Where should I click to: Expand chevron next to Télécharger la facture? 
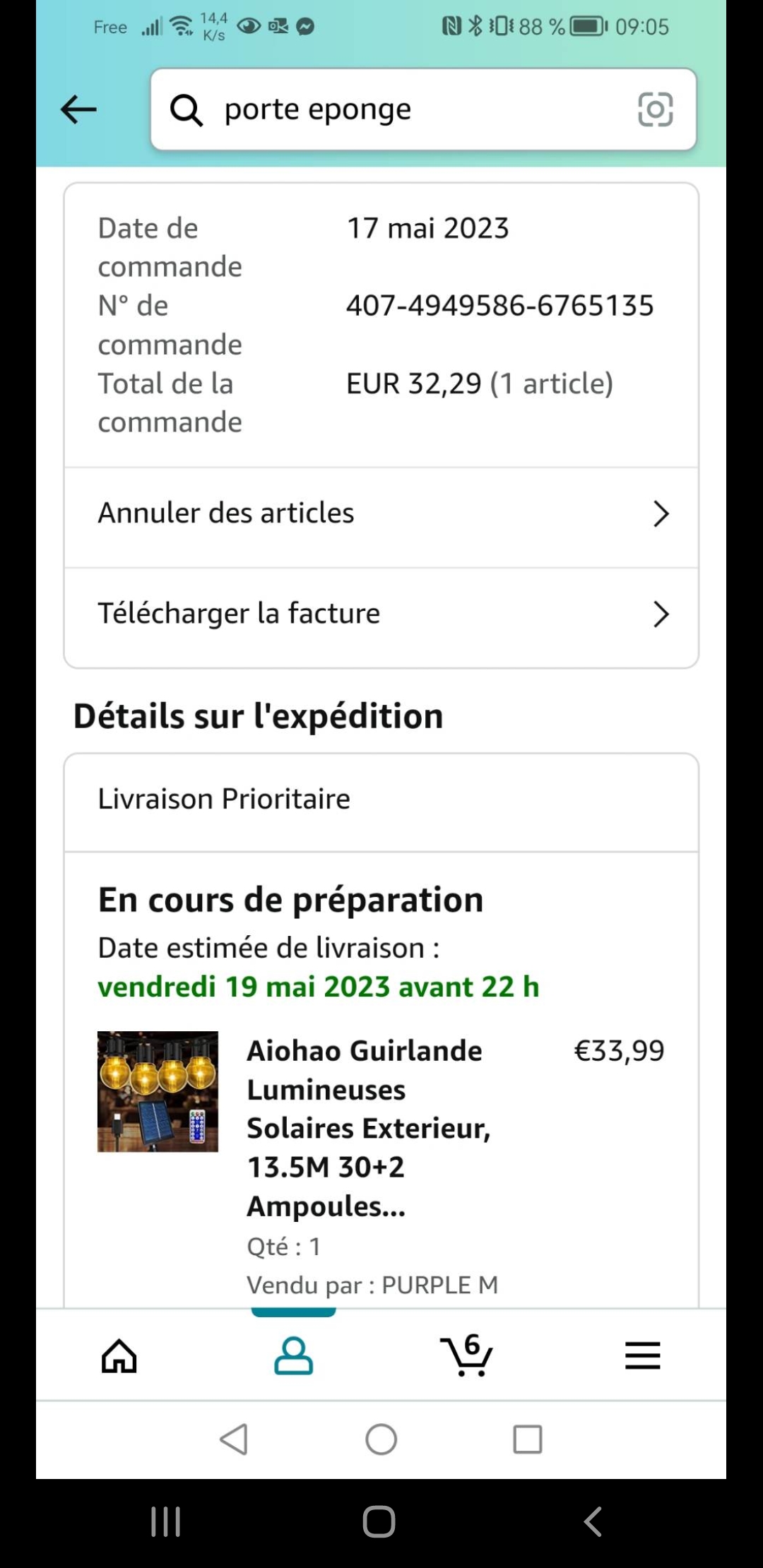point(661,614)
